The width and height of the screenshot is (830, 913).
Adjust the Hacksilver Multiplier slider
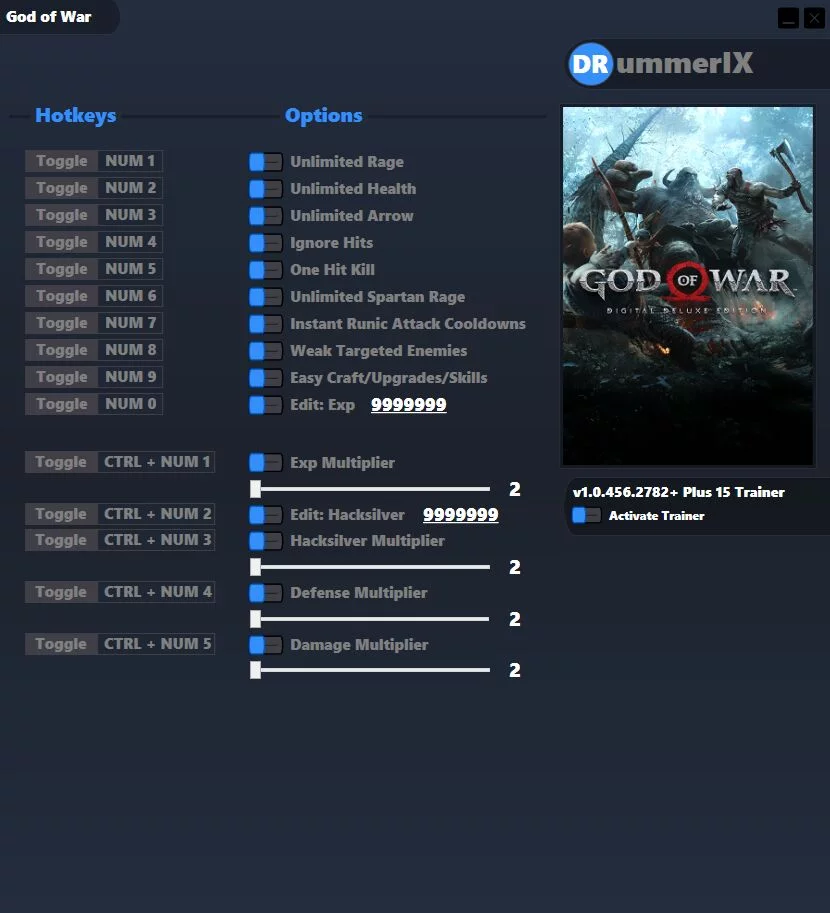tap(370, 567)
